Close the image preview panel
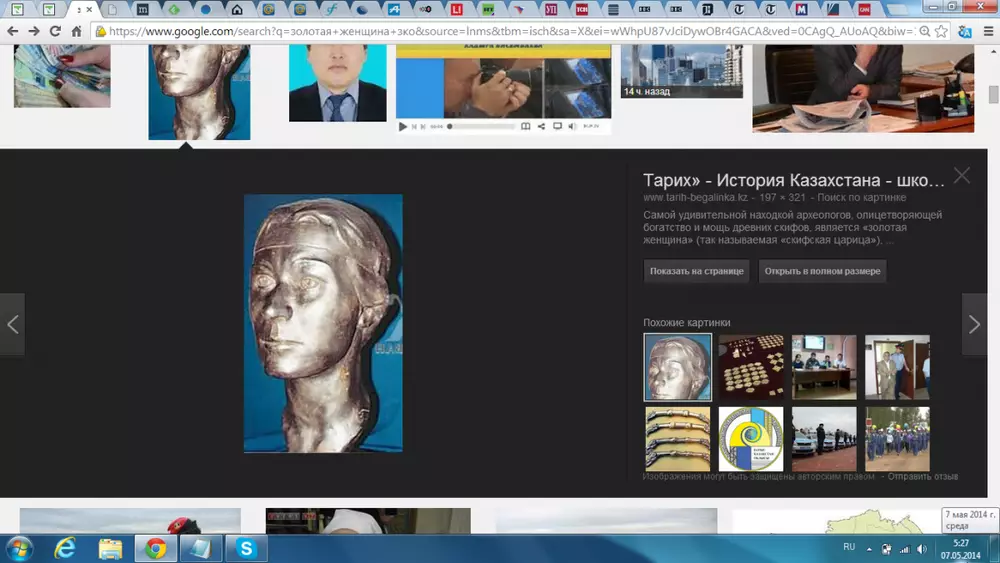 (x=961, y=176)
